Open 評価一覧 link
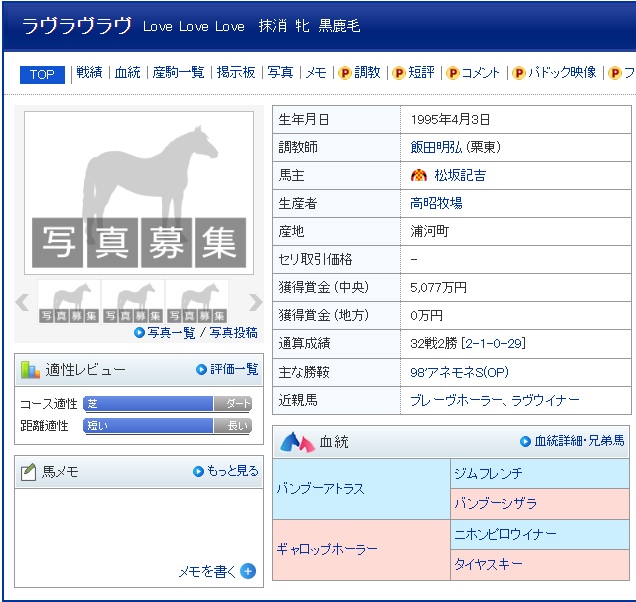Viewport: 636px width, 602px height. (234, 369)
